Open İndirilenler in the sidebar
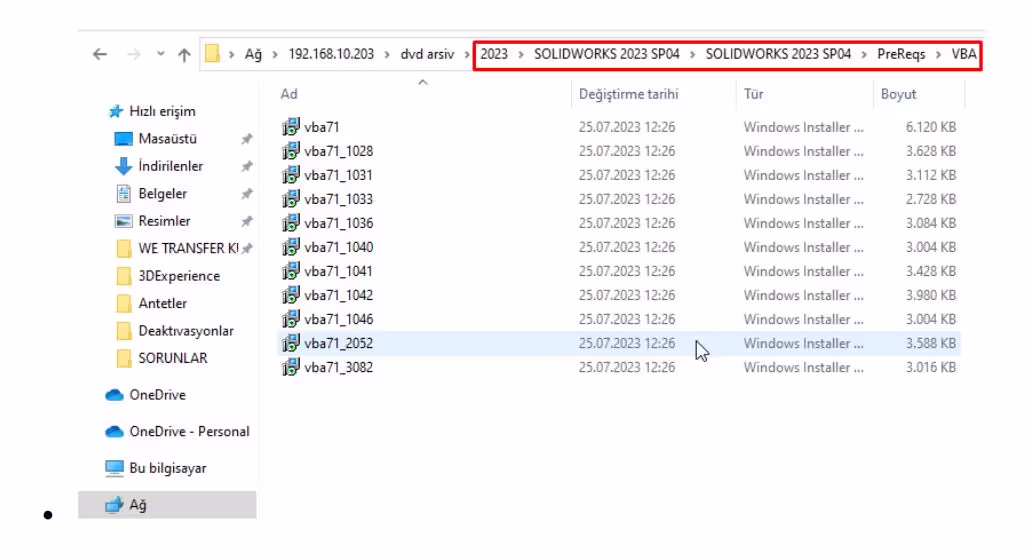The height and width of the screenshot is (559, 1032). click(170, 166)
